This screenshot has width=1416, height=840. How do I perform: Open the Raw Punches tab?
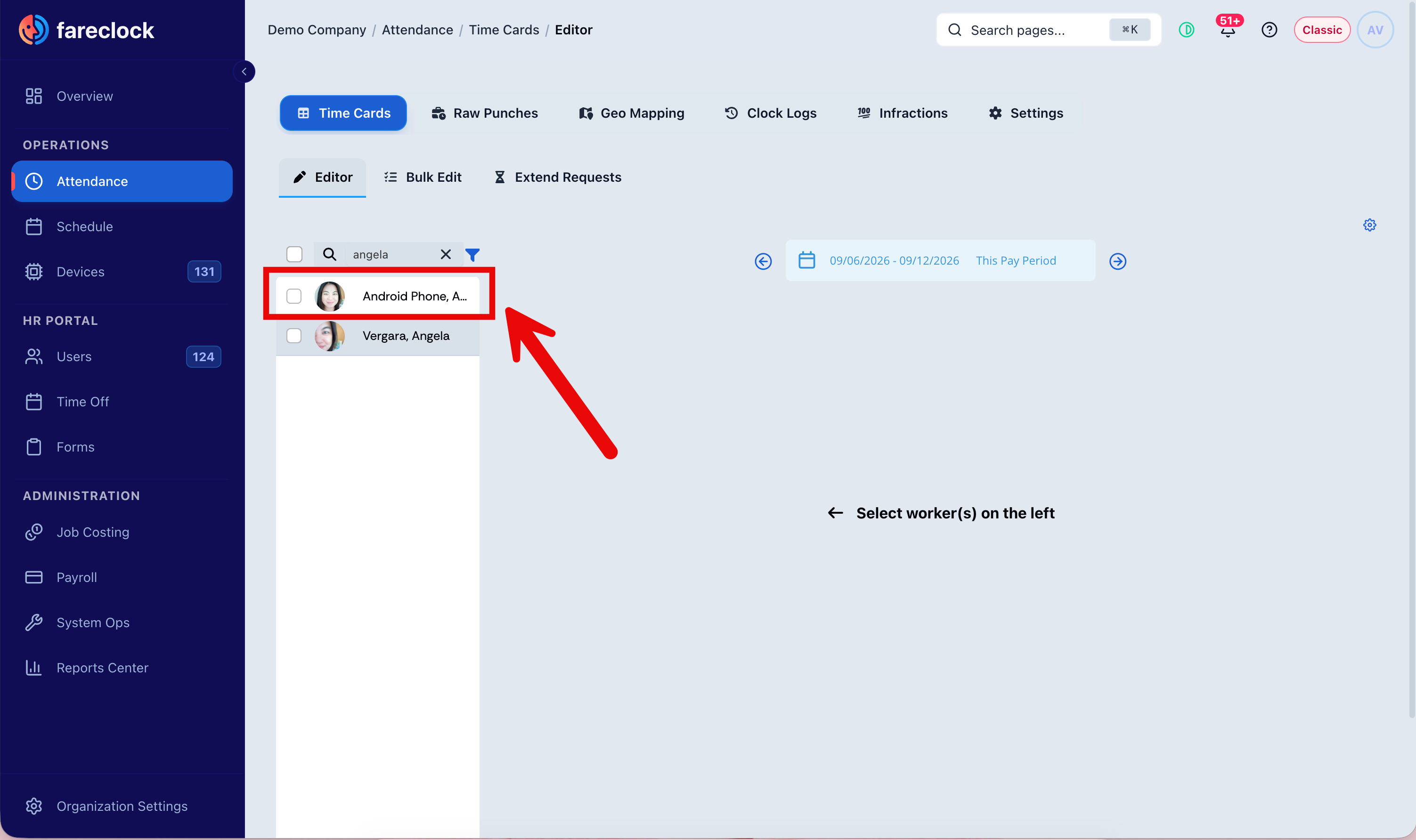pos(485,113)
